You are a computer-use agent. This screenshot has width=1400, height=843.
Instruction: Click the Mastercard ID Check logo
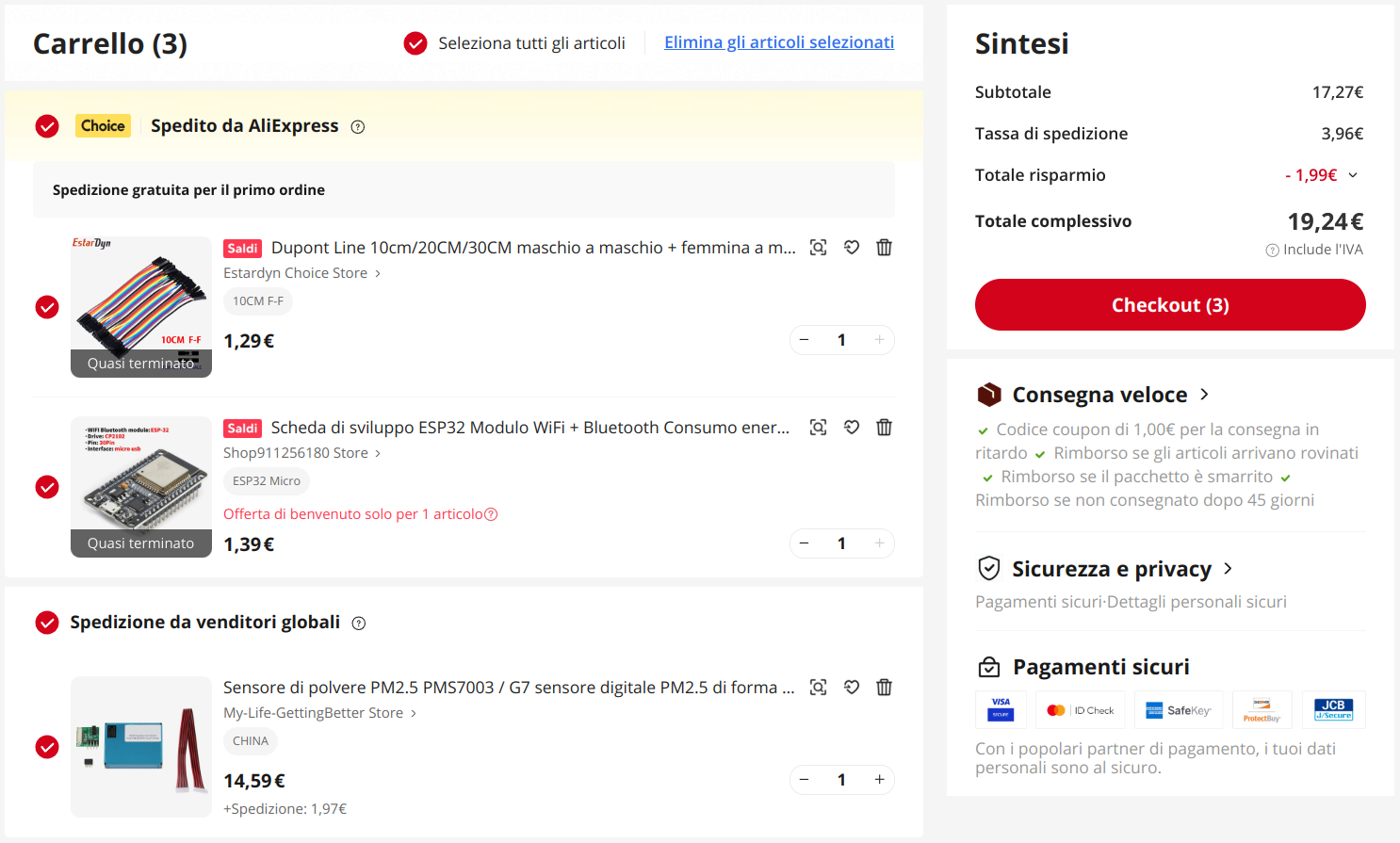1081,710
